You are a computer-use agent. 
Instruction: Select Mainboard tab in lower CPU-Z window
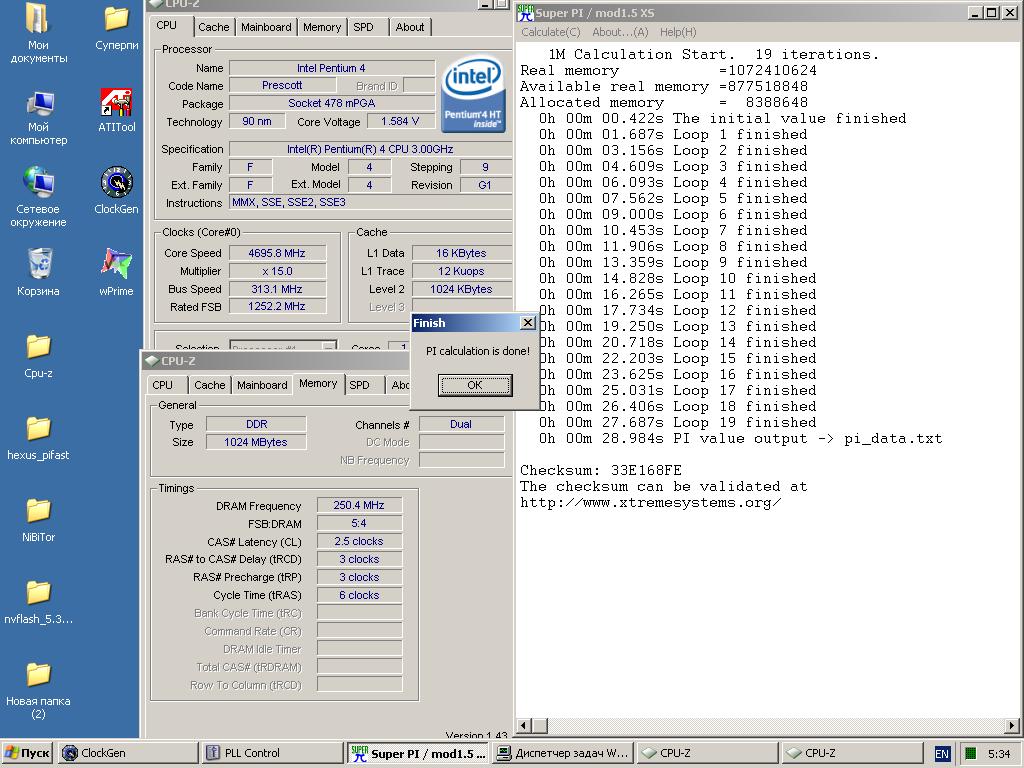tap(262, 385)
